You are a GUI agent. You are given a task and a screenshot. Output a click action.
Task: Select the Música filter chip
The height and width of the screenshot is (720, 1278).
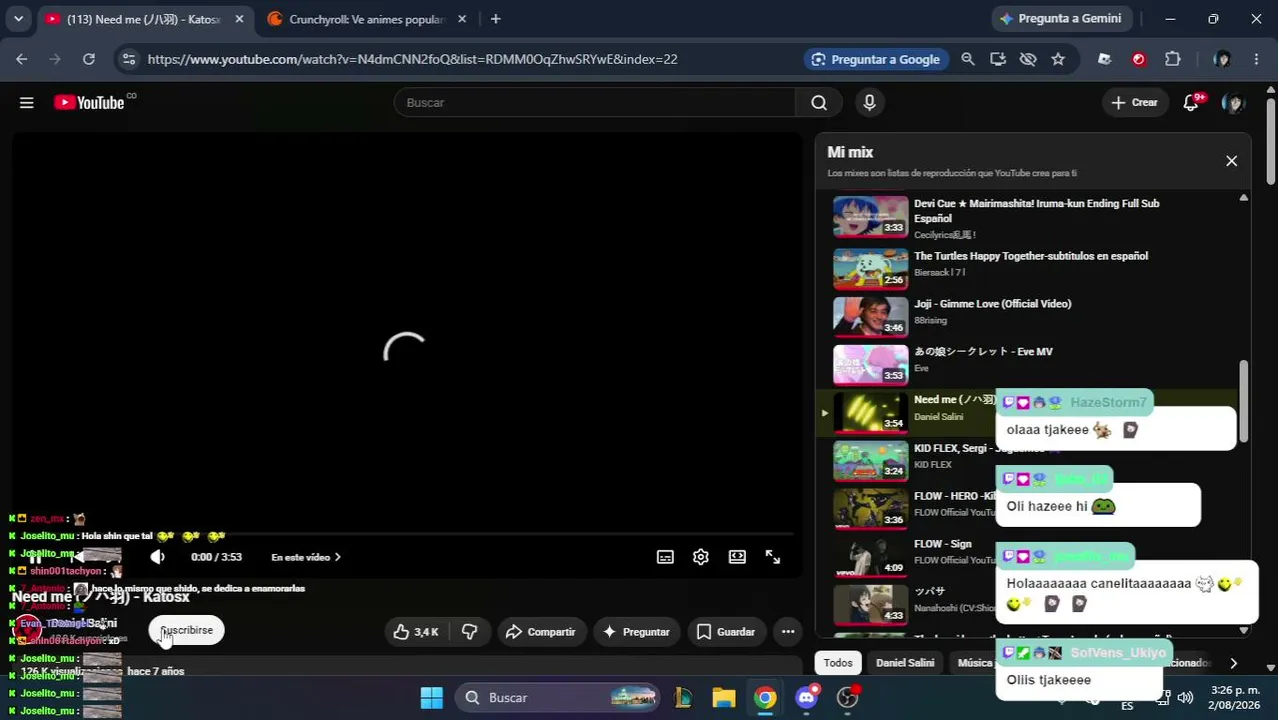[x=974, y=662]
